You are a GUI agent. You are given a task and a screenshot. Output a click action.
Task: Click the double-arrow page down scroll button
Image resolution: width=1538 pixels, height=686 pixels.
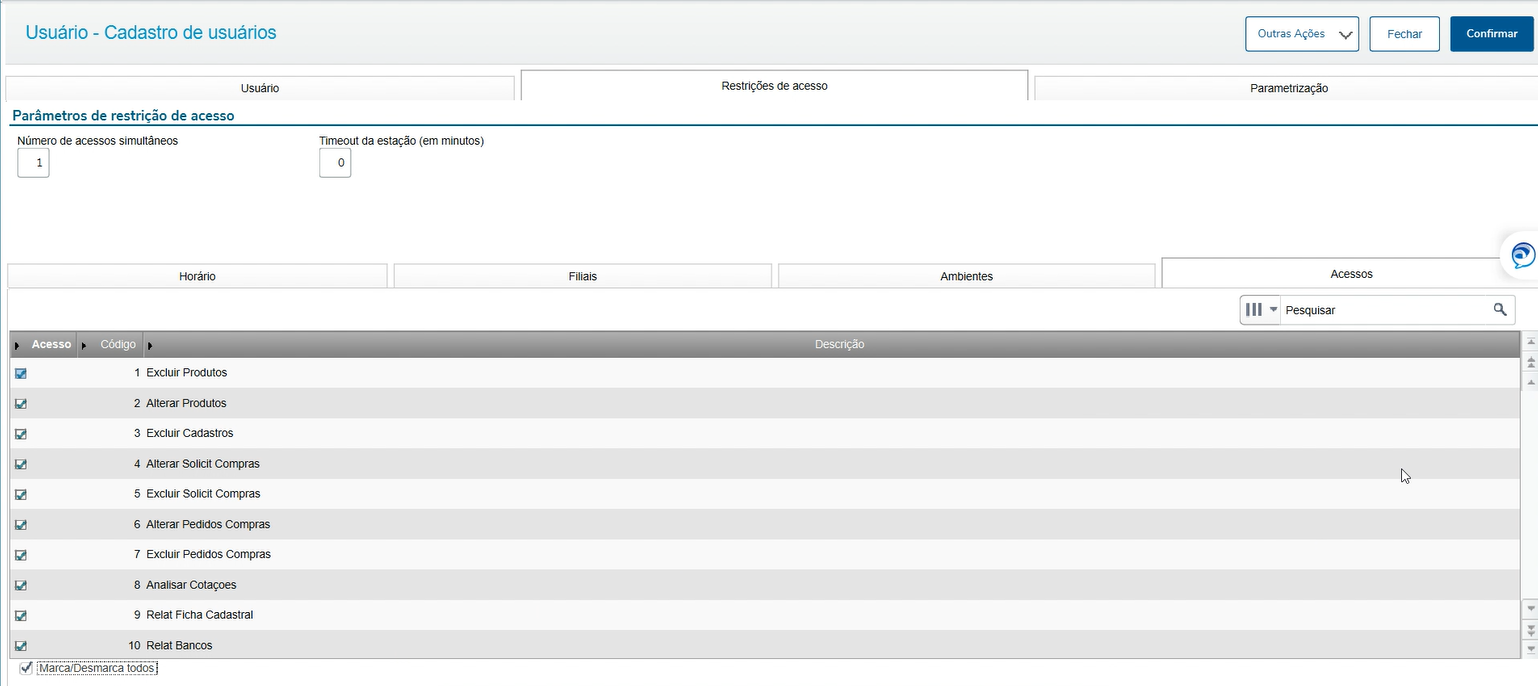tap(1529, 629)
